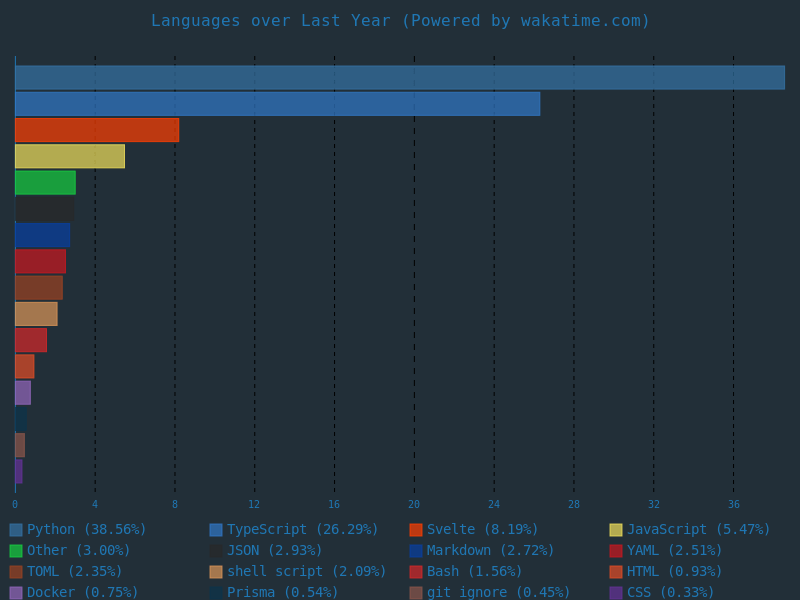Click the green Other legend swatch

point(16,551)
